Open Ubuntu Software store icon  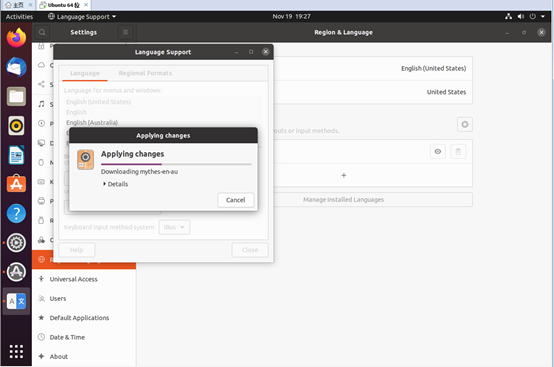(x=16, y=184)
